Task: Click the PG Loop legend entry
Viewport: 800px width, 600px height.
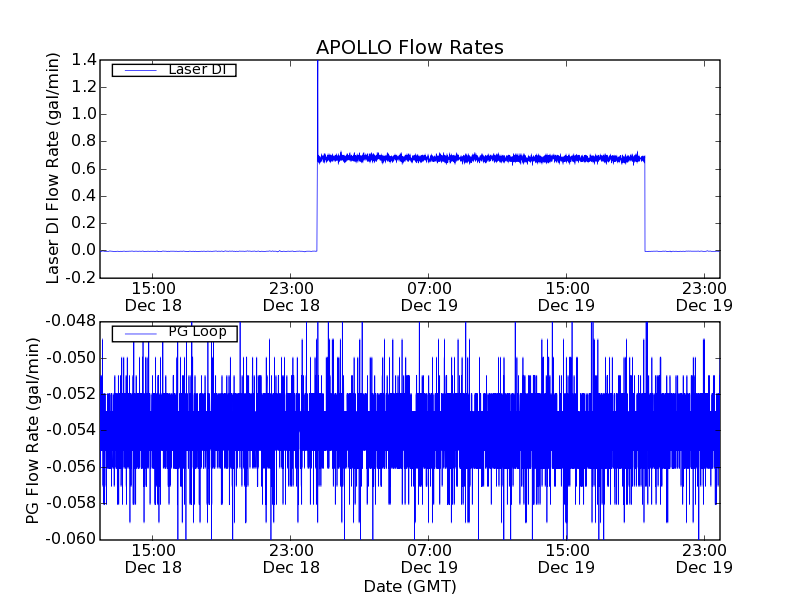Action: coord(174,332)
